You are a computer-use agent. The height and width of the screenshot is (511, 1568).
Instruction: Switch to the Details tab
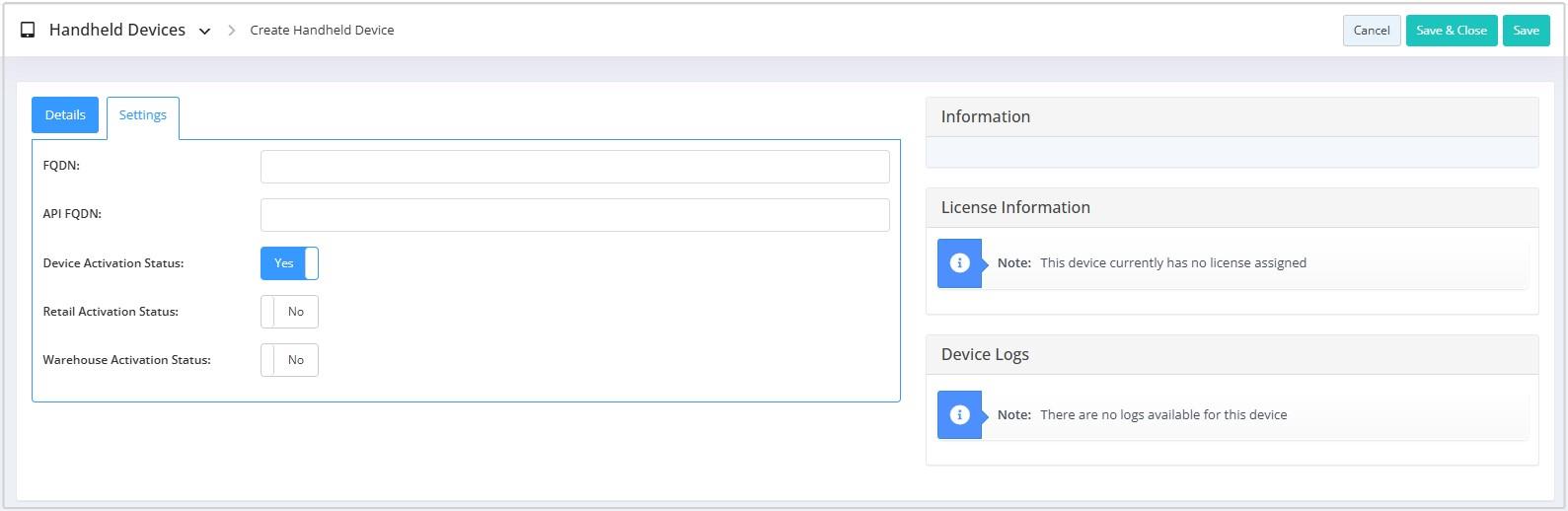(65, 114)
